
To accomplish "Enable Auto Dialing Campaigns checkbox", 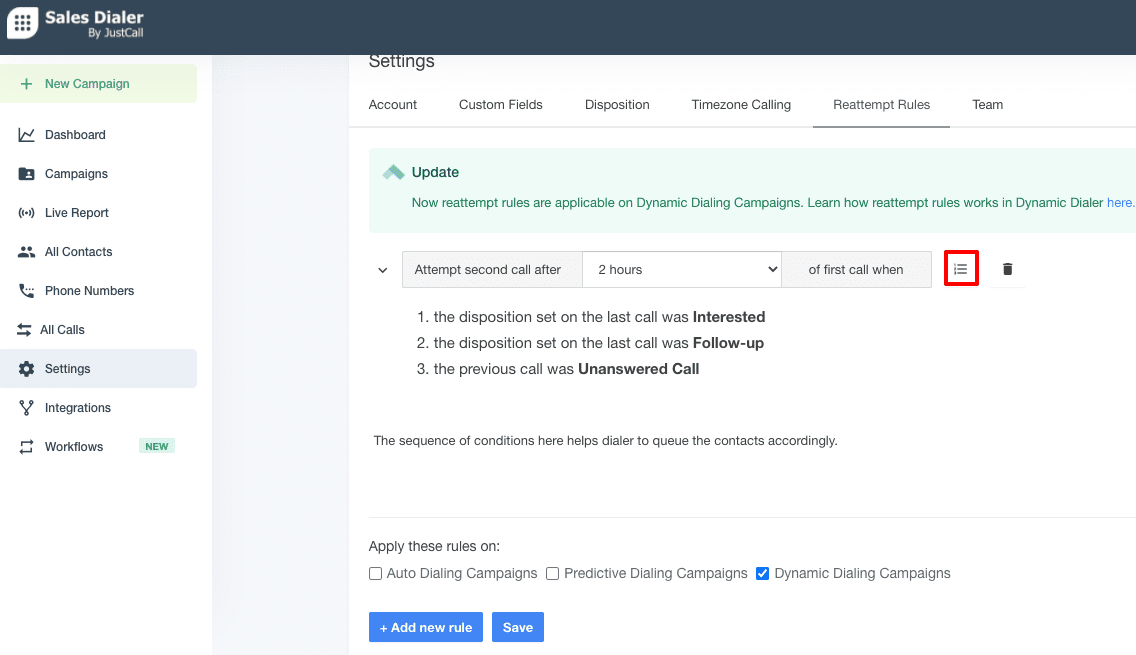I will 375,573.
